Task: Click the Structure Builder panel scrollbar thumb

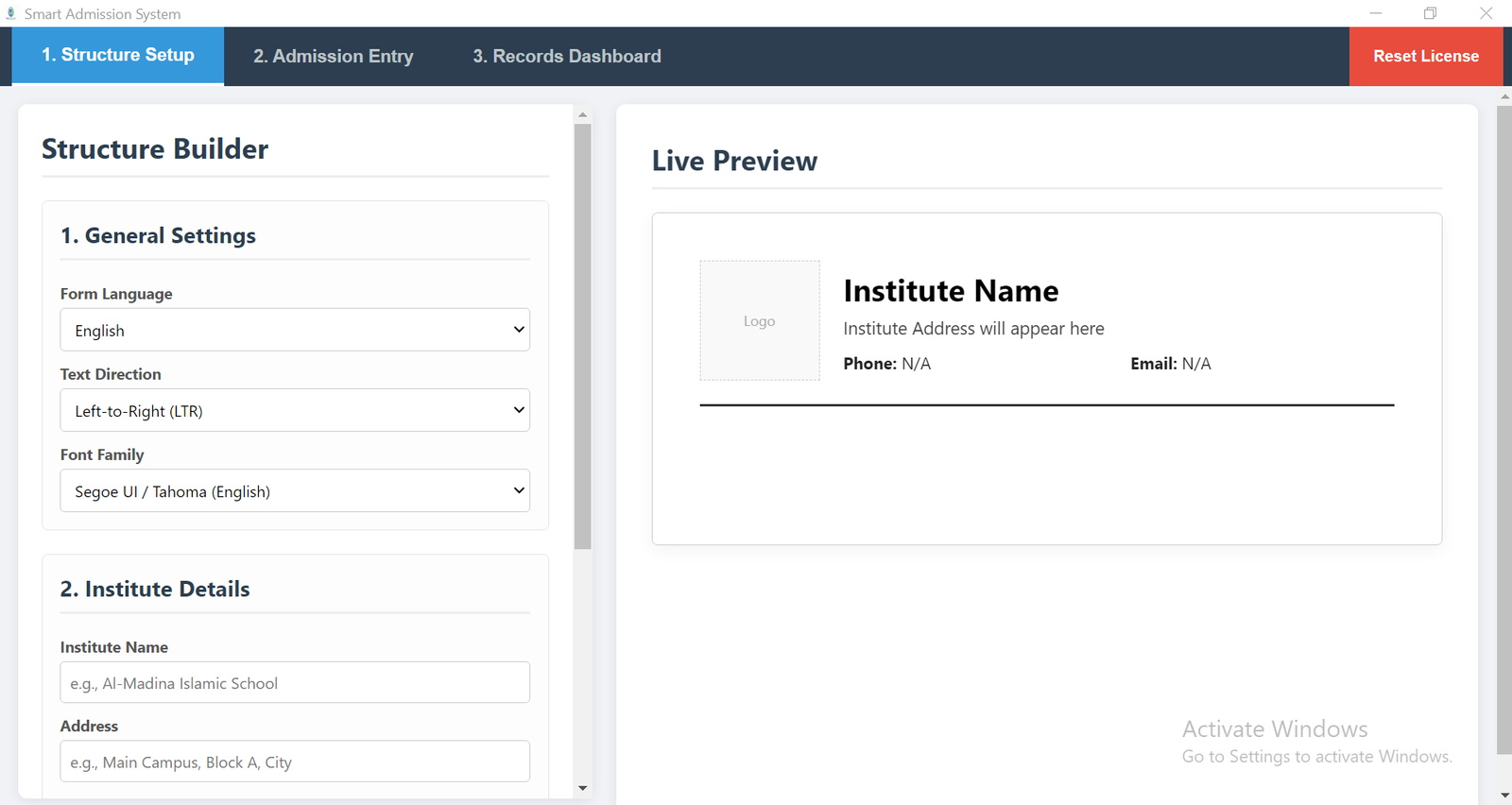Action: [x=582, y=336]
